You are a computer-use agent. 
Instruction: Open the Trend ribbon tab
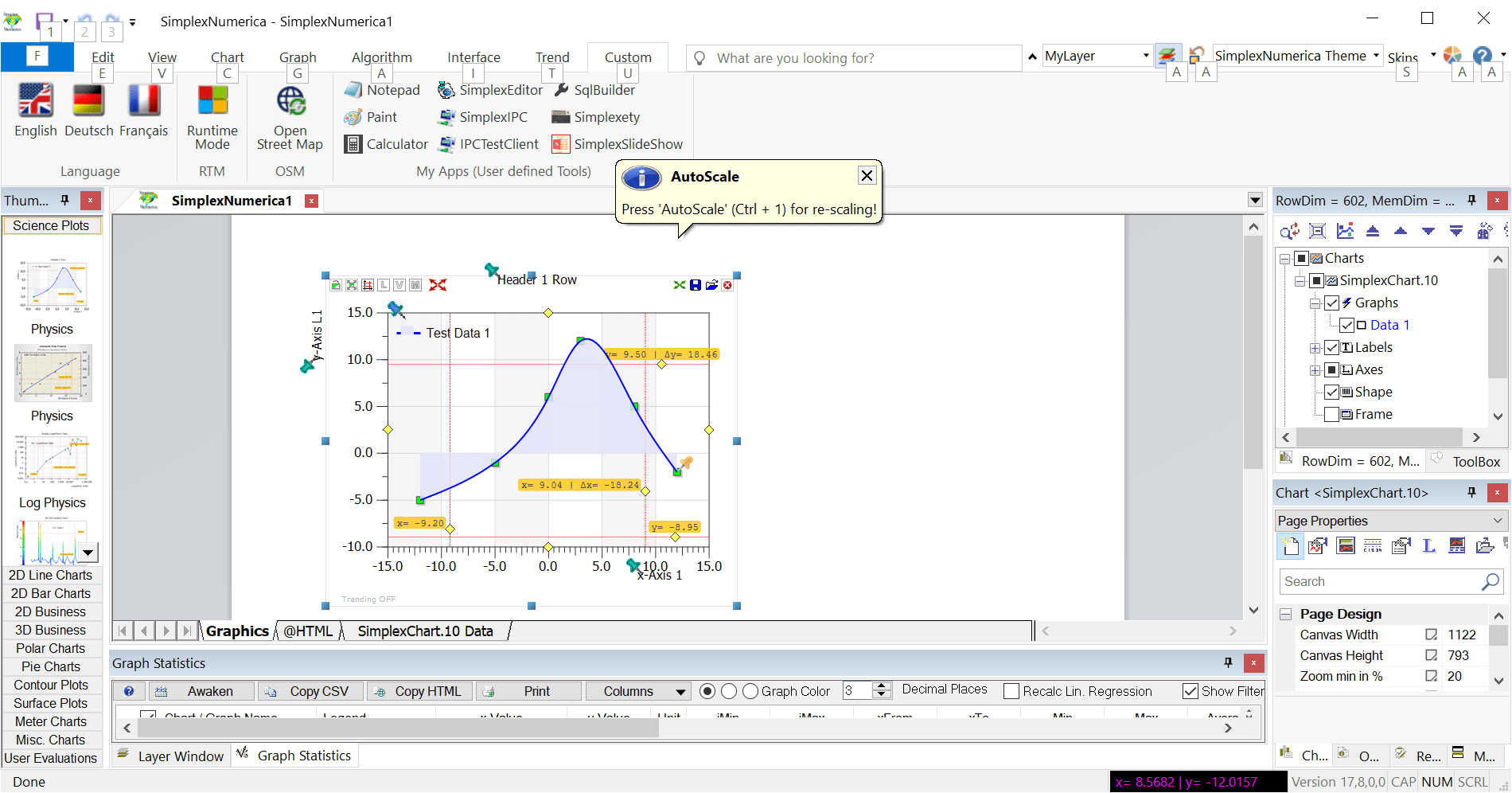pos(552,57)
